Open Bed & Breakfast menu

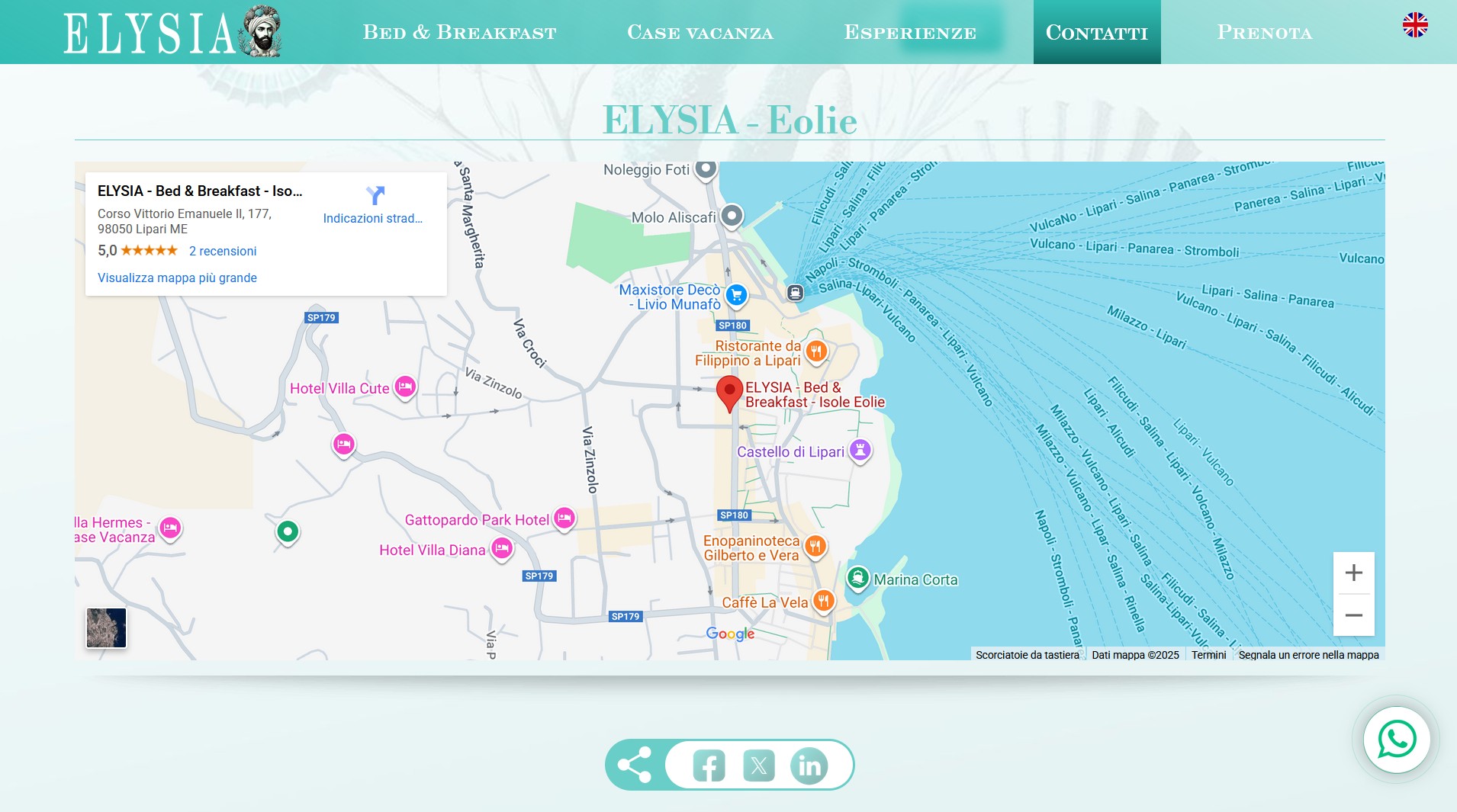coord(459,32)
